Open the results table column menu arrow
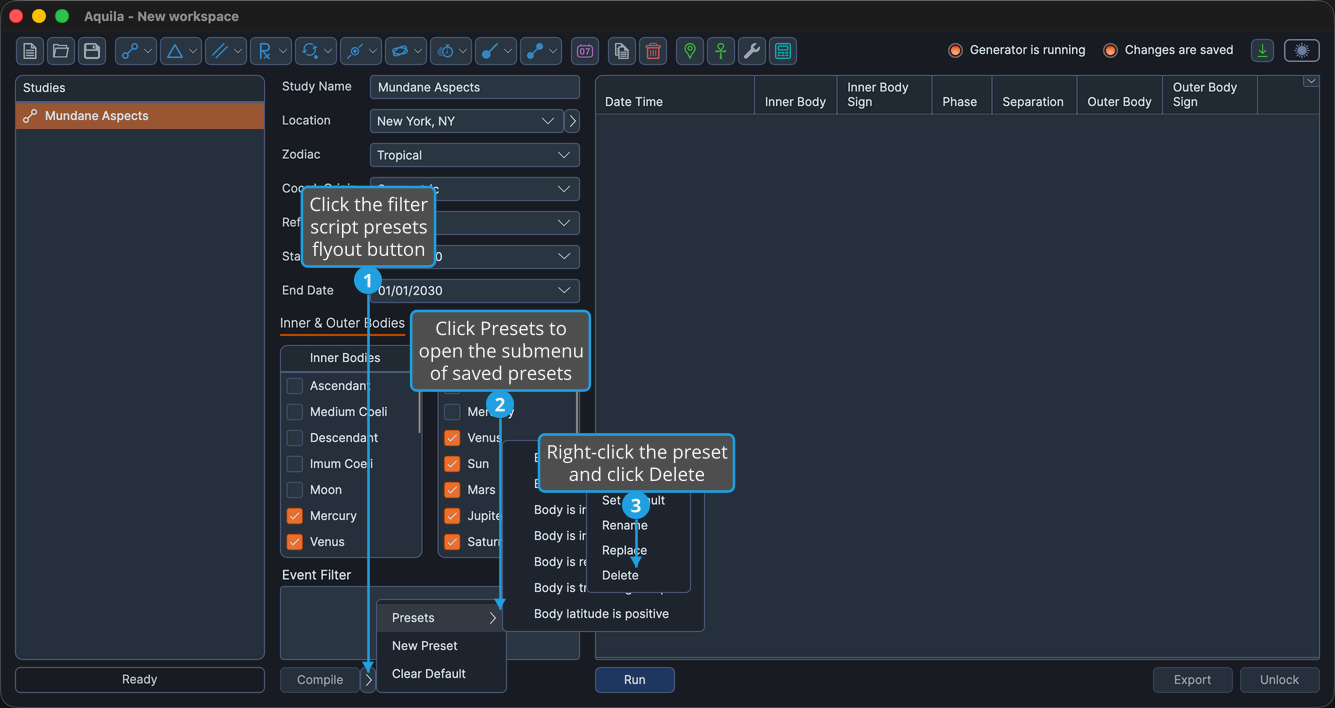This screenshot has height=708, width=1335. [x=1311, y=82]
